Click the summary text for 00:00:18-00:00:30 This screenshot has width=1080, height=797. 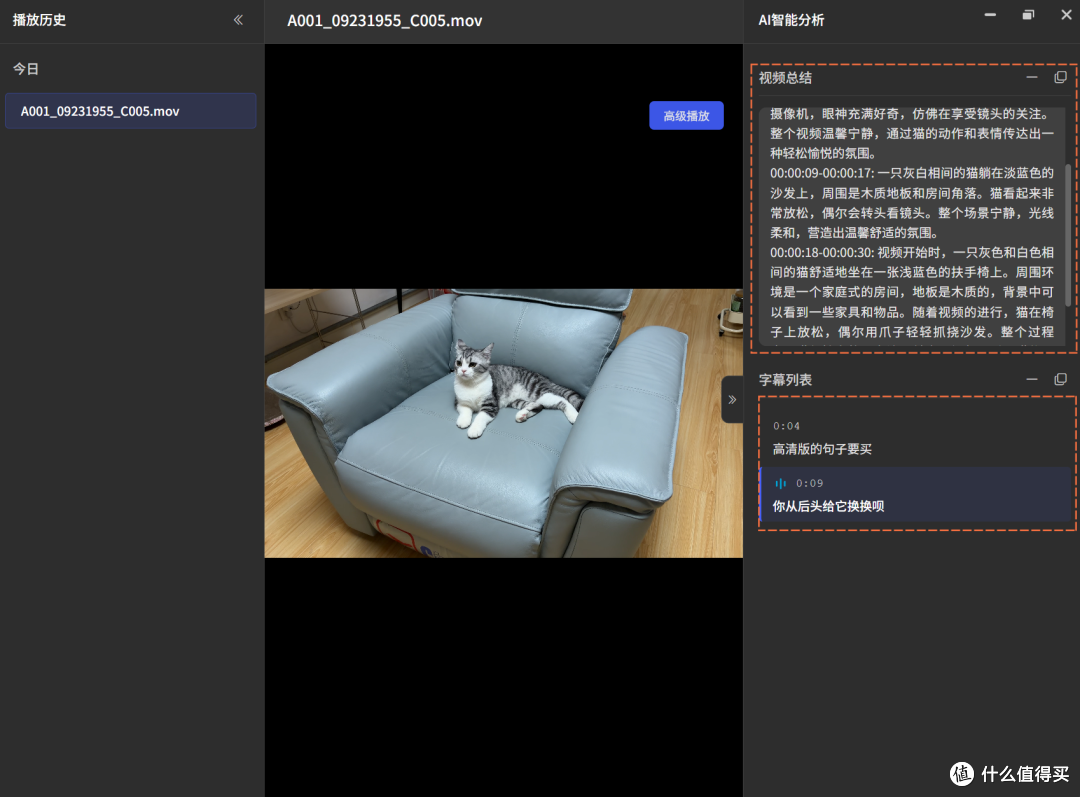click(911, 292)
